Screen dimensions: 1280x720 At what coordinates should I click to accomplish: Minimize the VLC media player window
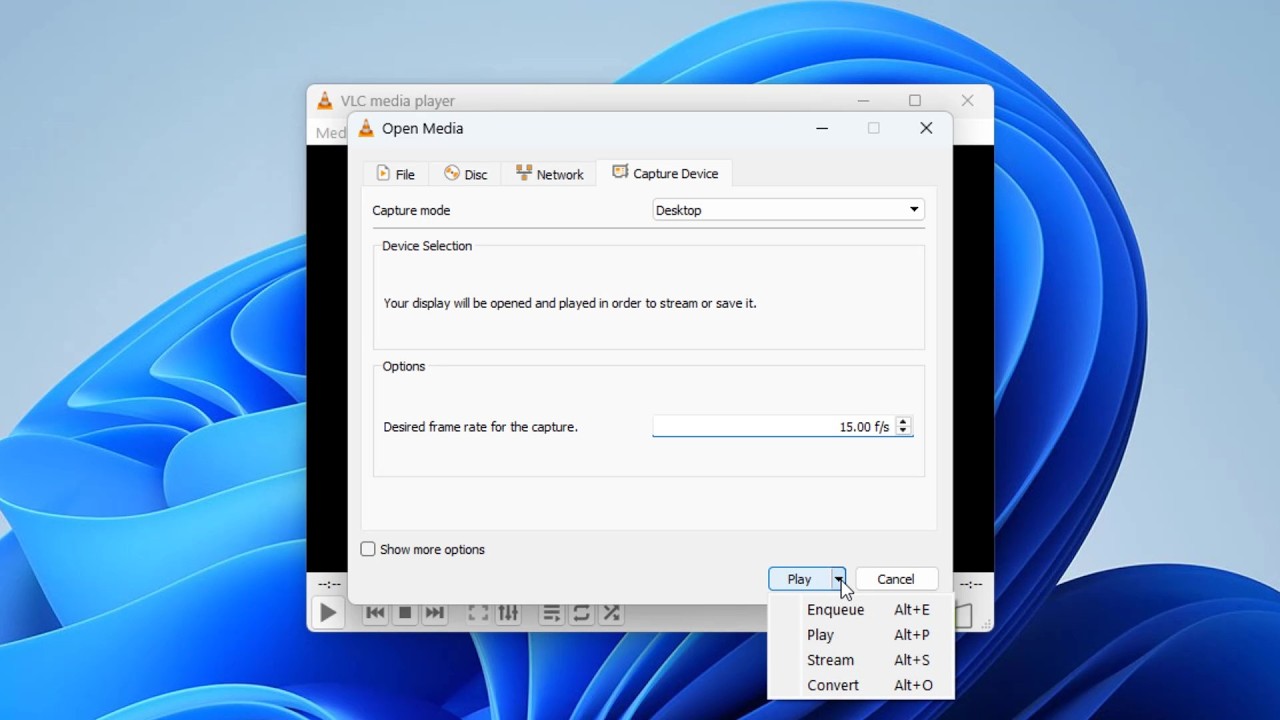[x=863, y=100]
